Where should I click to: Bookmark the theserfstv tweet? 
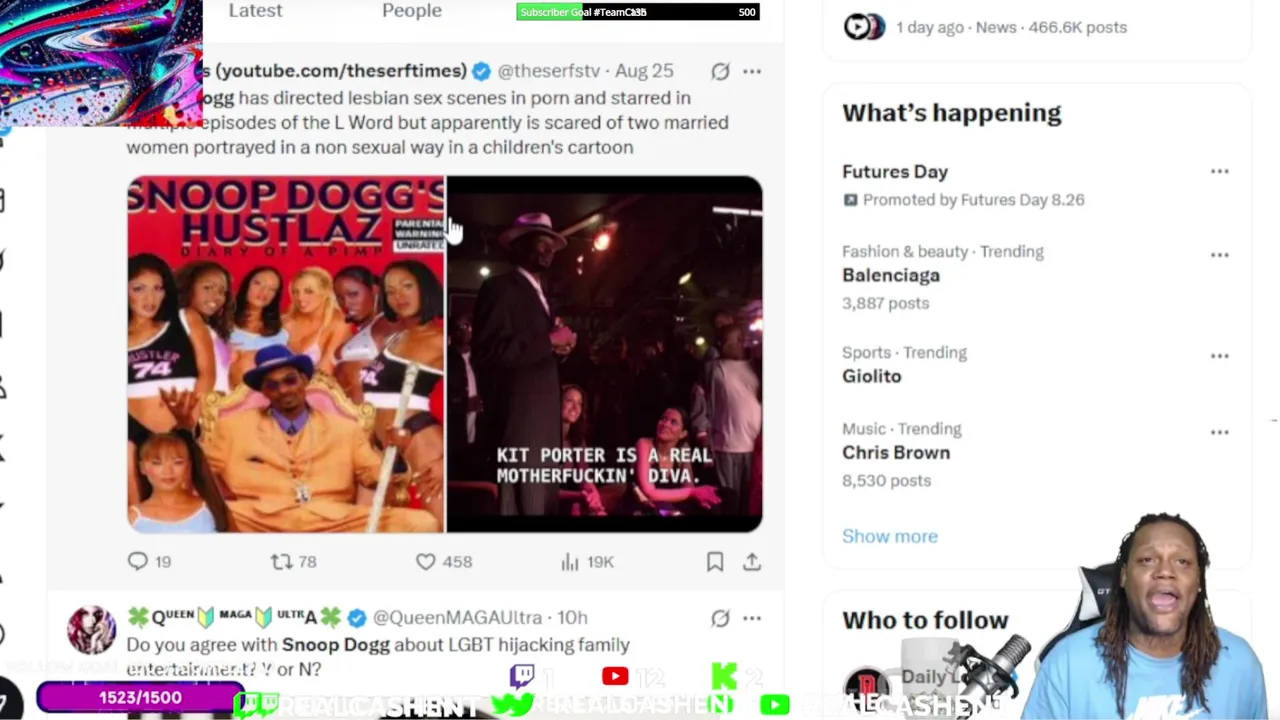click(715, 562)
